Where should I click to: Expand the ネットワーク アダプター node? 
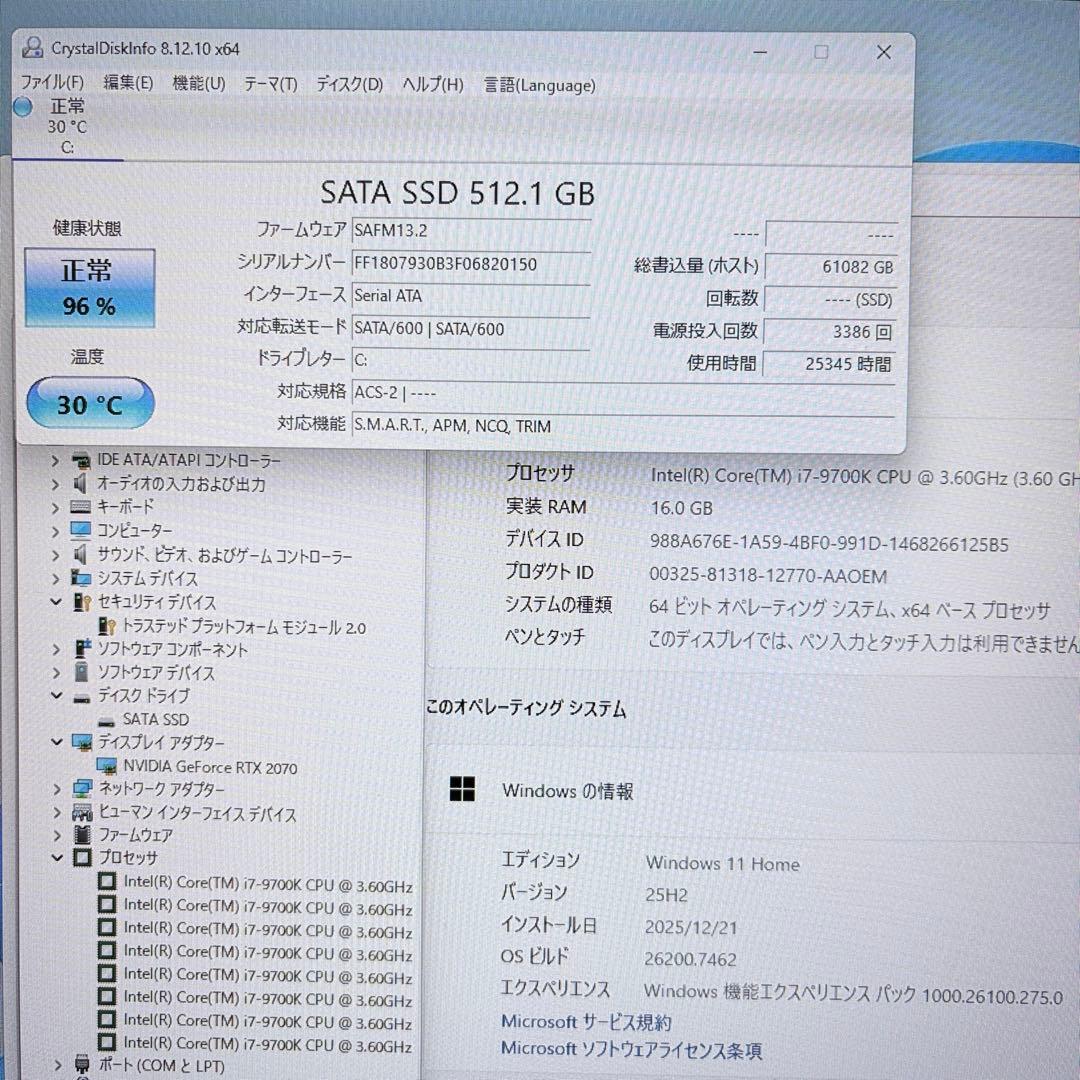click(56, 789)
